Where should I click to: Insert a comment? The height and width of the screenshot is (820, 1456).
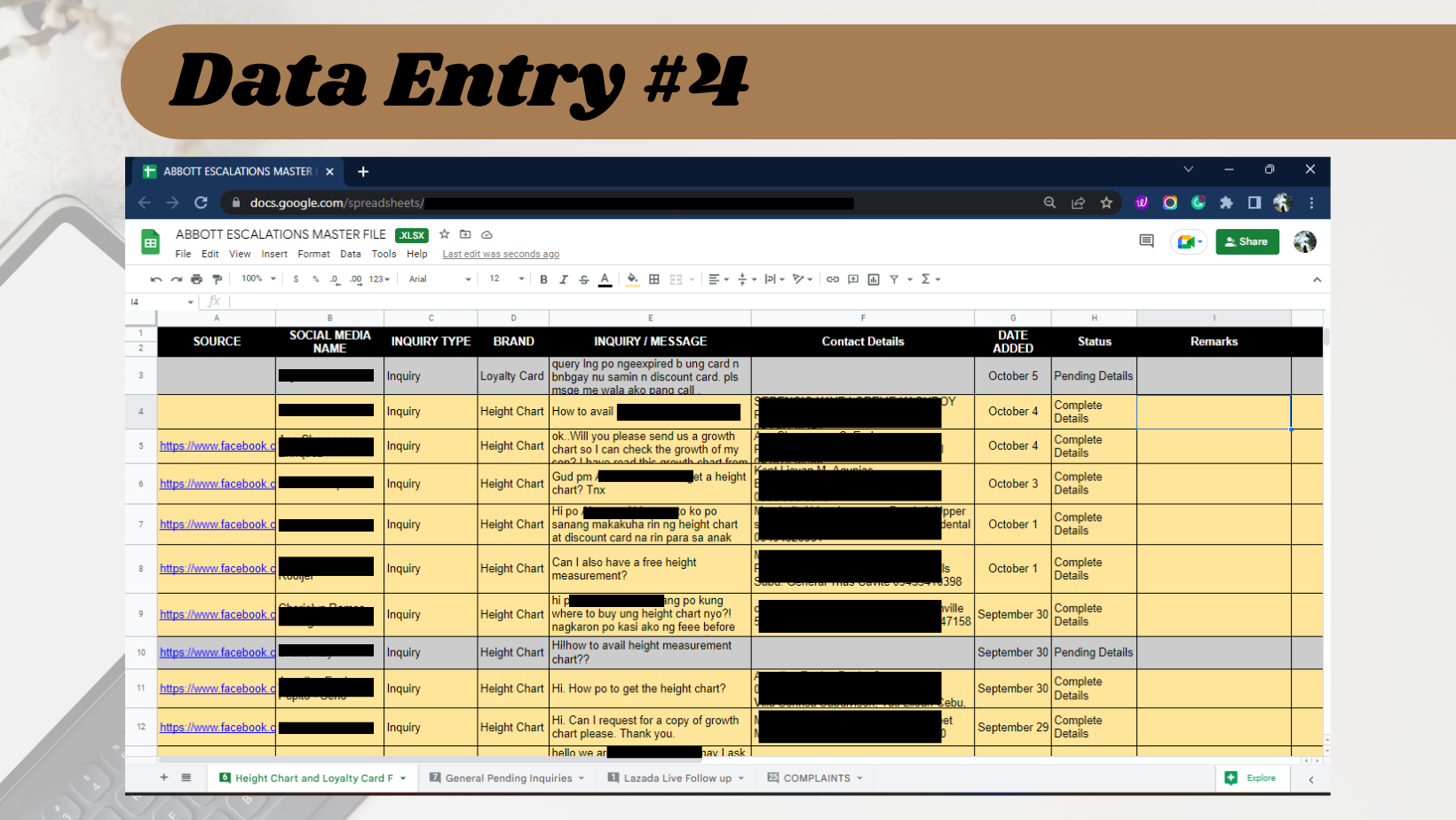click(x=853, y=280)
